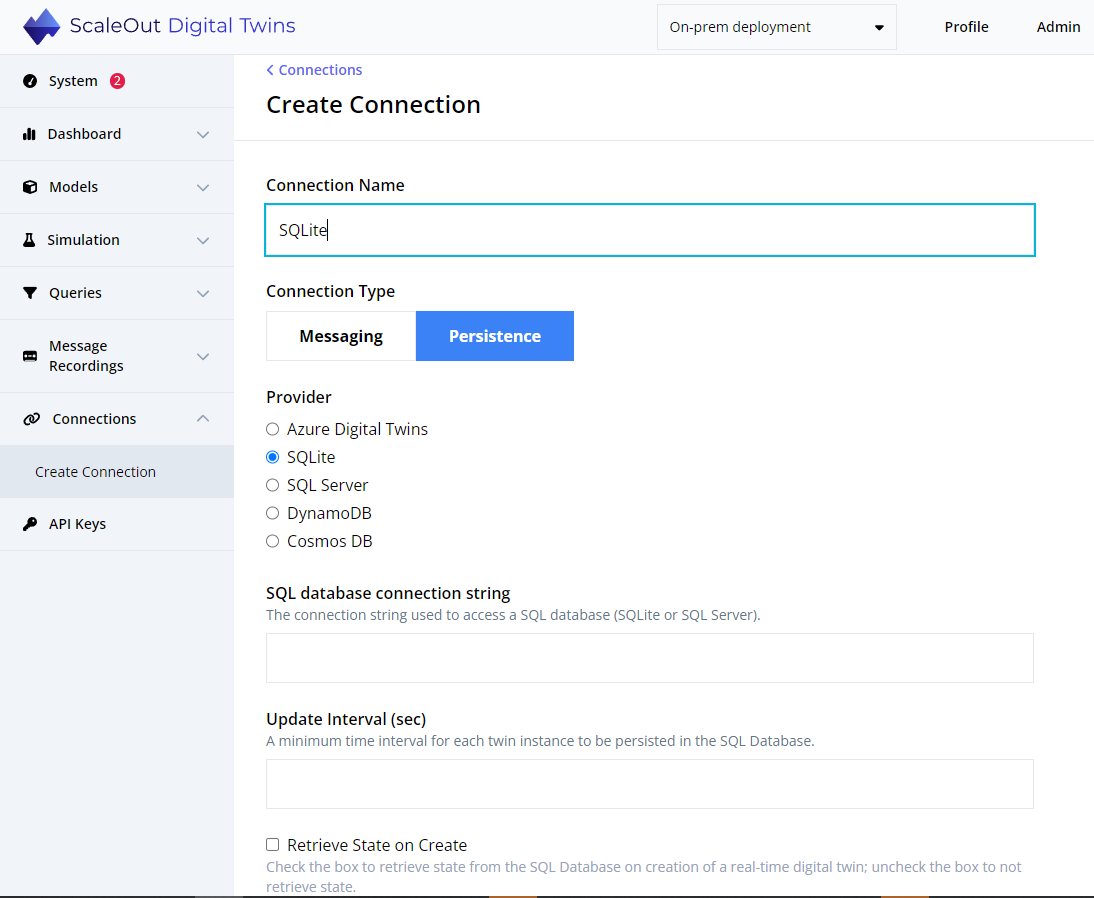Click the Queries label in sidebar
The height and width of the screenshot is (898, 1094).
[75, 293]
